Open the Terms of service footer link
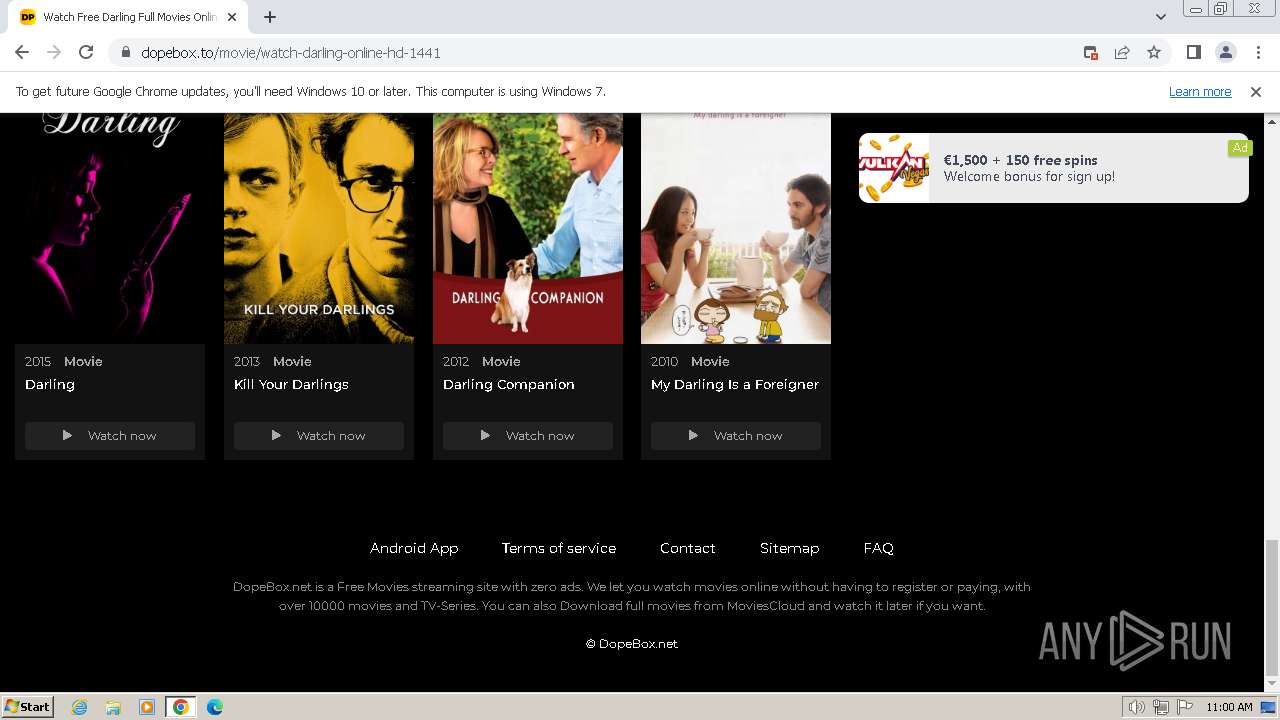Screen dimensions: 1280x720 click(x=559, y=548)
